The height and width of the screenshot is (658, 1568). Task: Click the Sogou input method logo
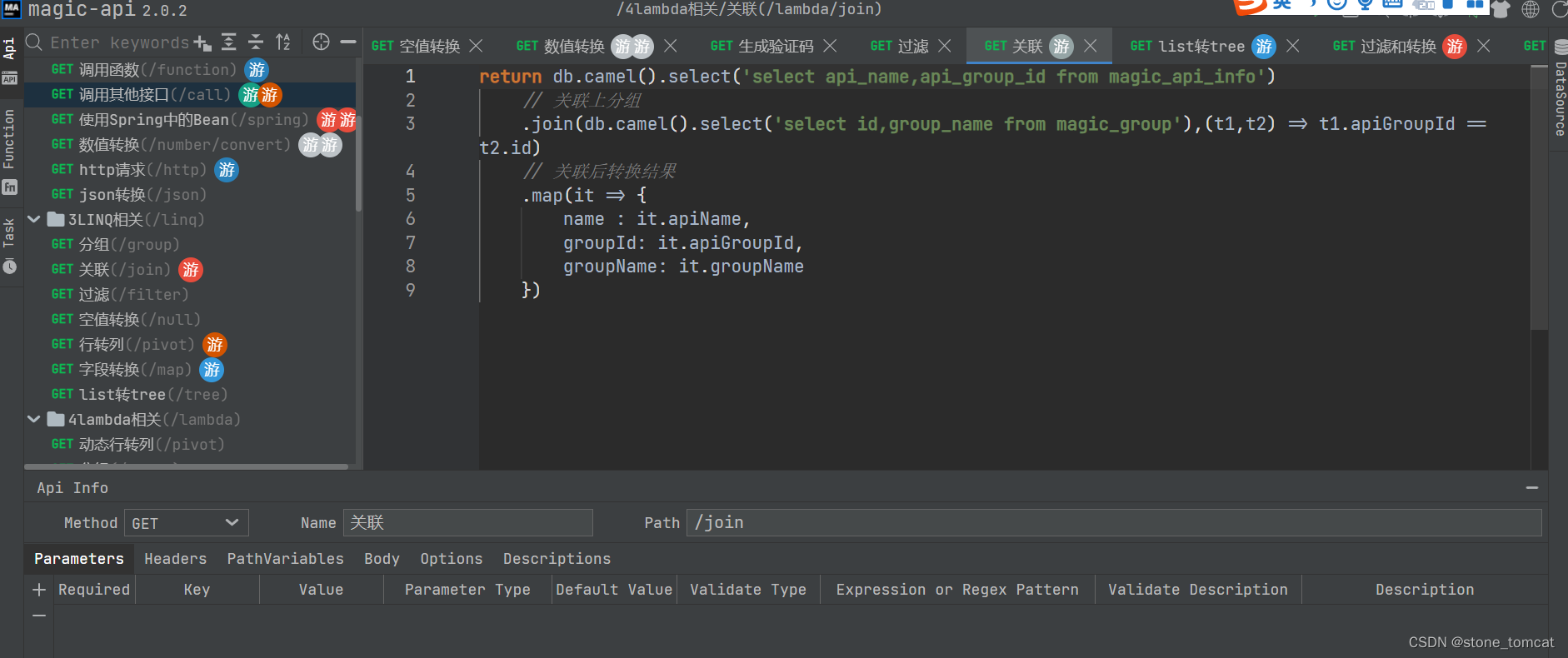(1250, 7)
